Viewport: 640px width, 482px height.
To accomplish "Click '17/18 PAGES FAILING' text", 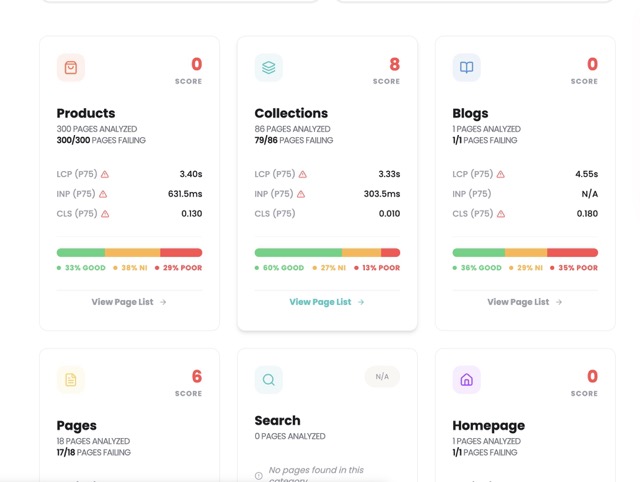I will click(x=94, y=452).
